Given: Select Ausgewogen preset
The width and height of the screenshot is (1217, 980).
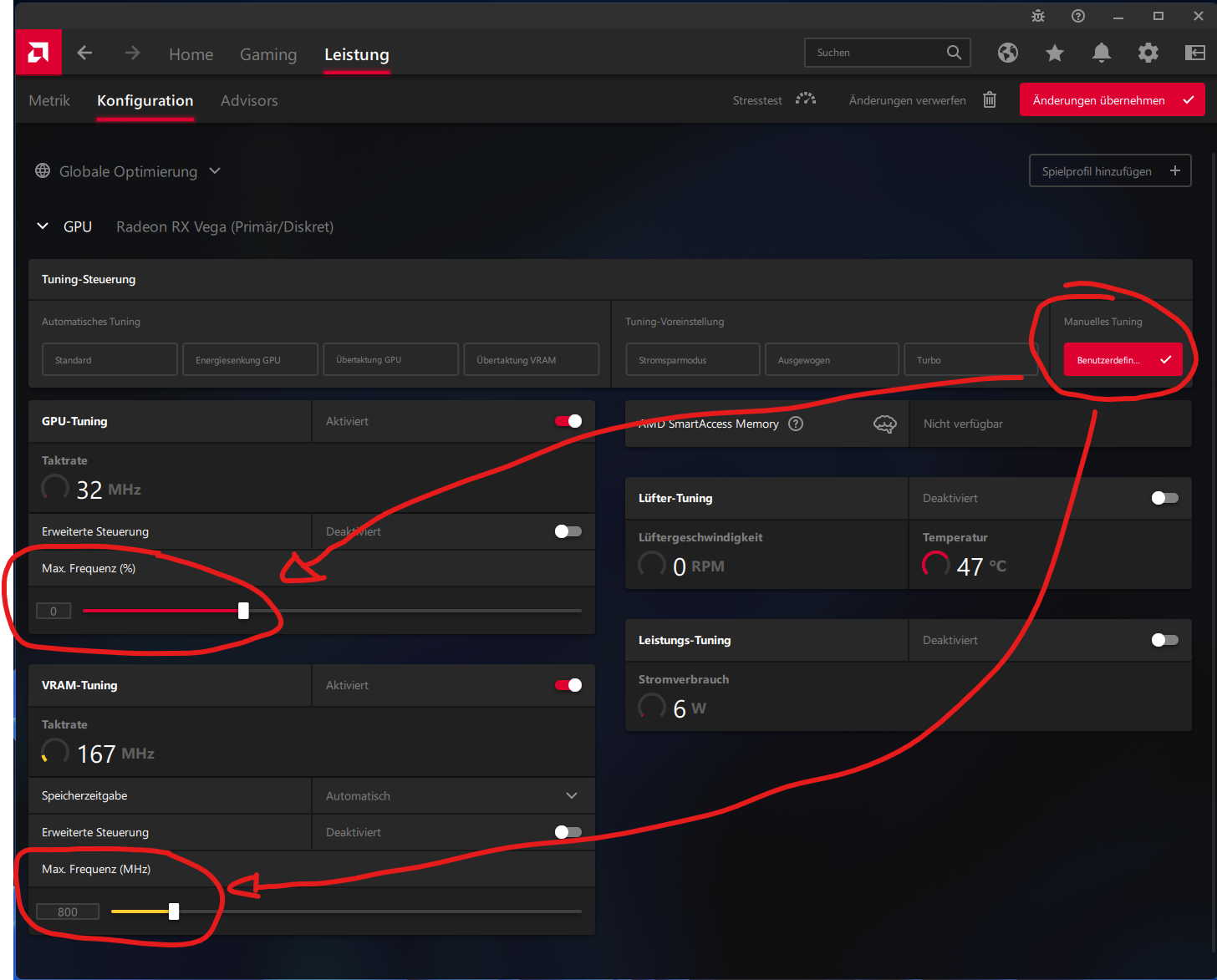Looking at the screenshot, I should 832,359.
